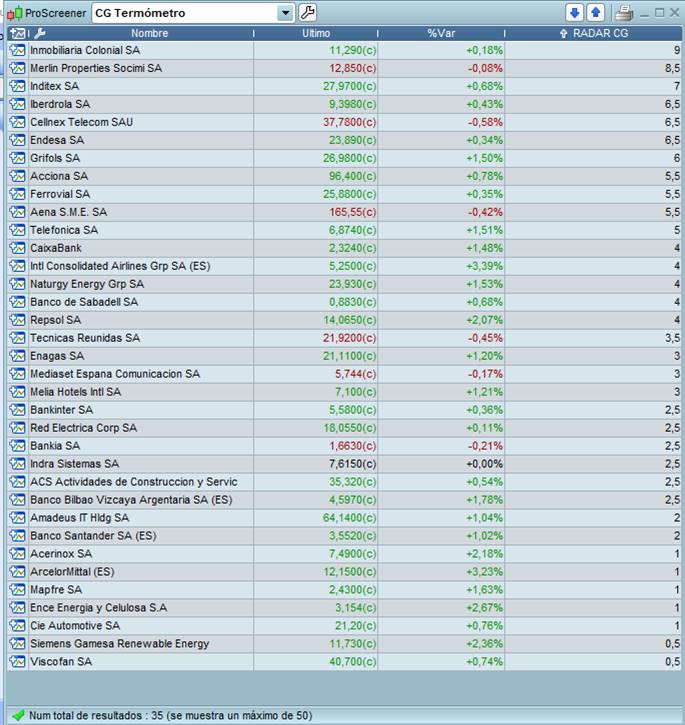Click the blue up-arrow button in title bar
The width and height of the screenshot is (685, 725).
click(x=596, y=12)
